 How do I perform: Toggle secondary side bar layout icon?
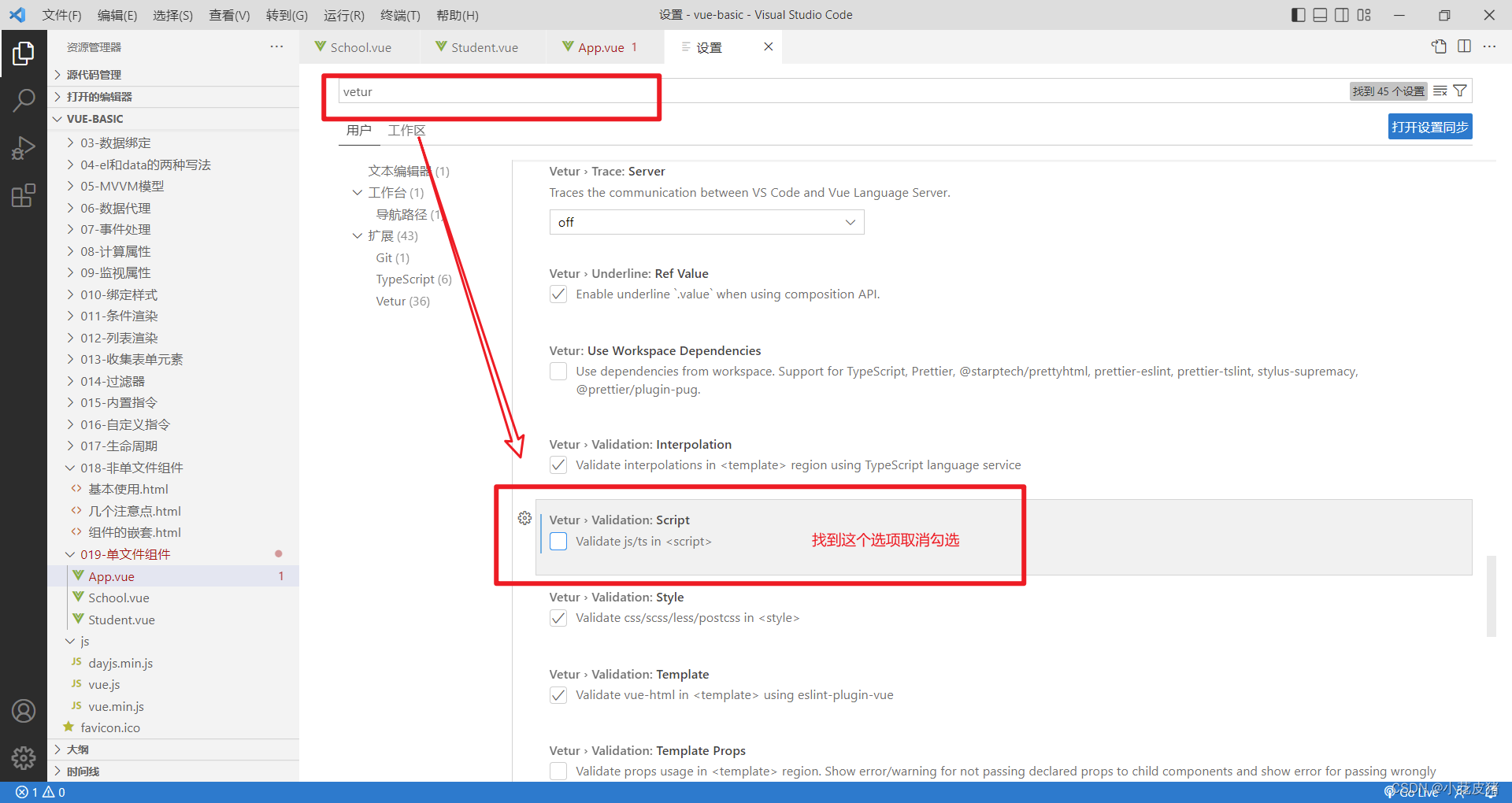pos(1342,15)
